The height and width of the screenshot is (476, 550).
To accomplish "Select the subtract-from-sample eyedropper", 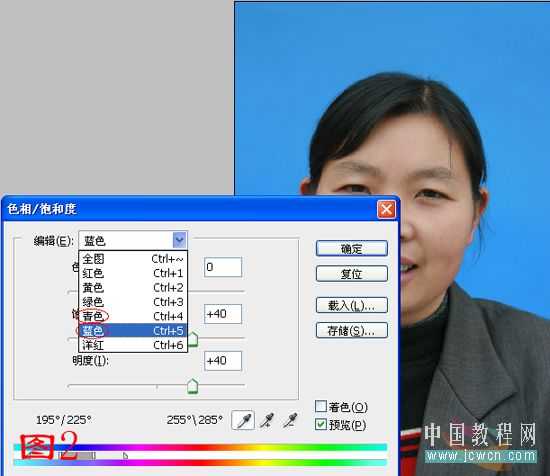I will click(x=290, y=420).
